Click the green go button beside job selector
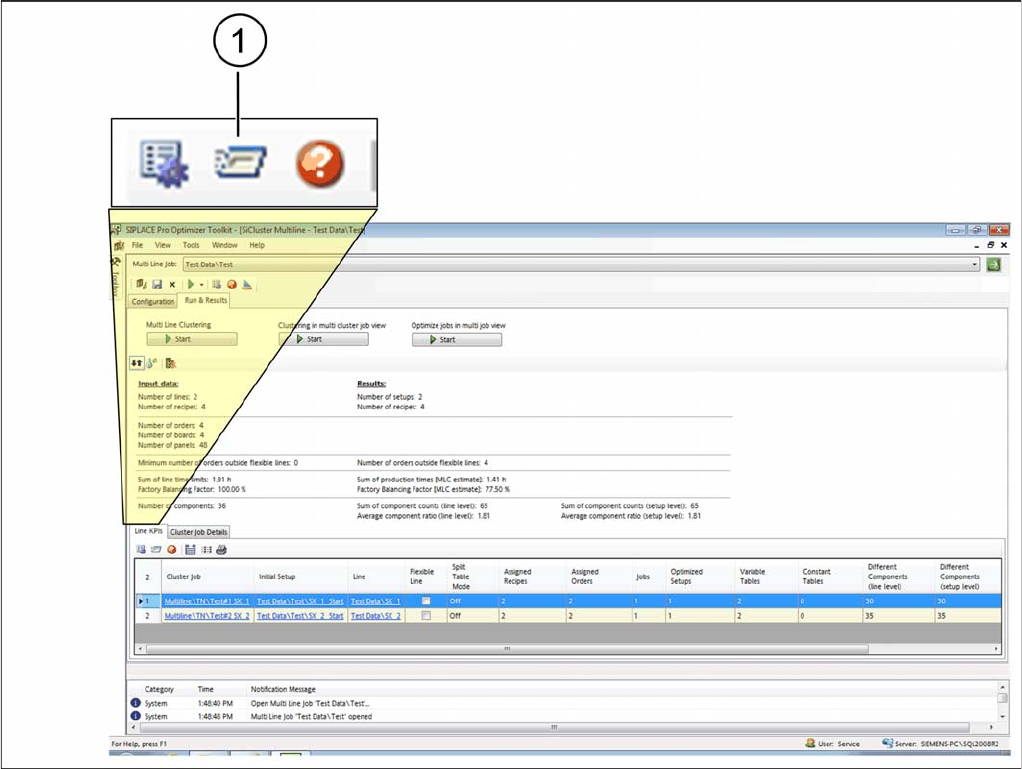 pos(993,265)
